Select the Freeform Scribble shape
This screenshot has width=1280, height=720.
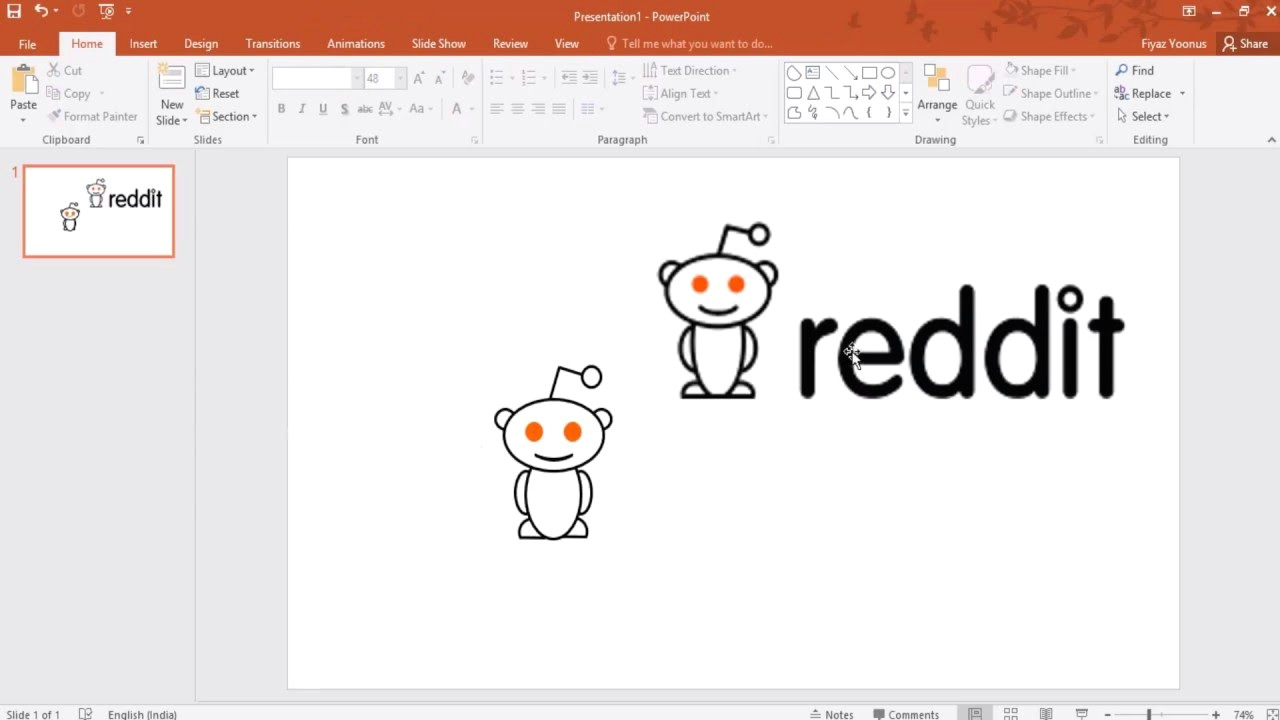813,113
